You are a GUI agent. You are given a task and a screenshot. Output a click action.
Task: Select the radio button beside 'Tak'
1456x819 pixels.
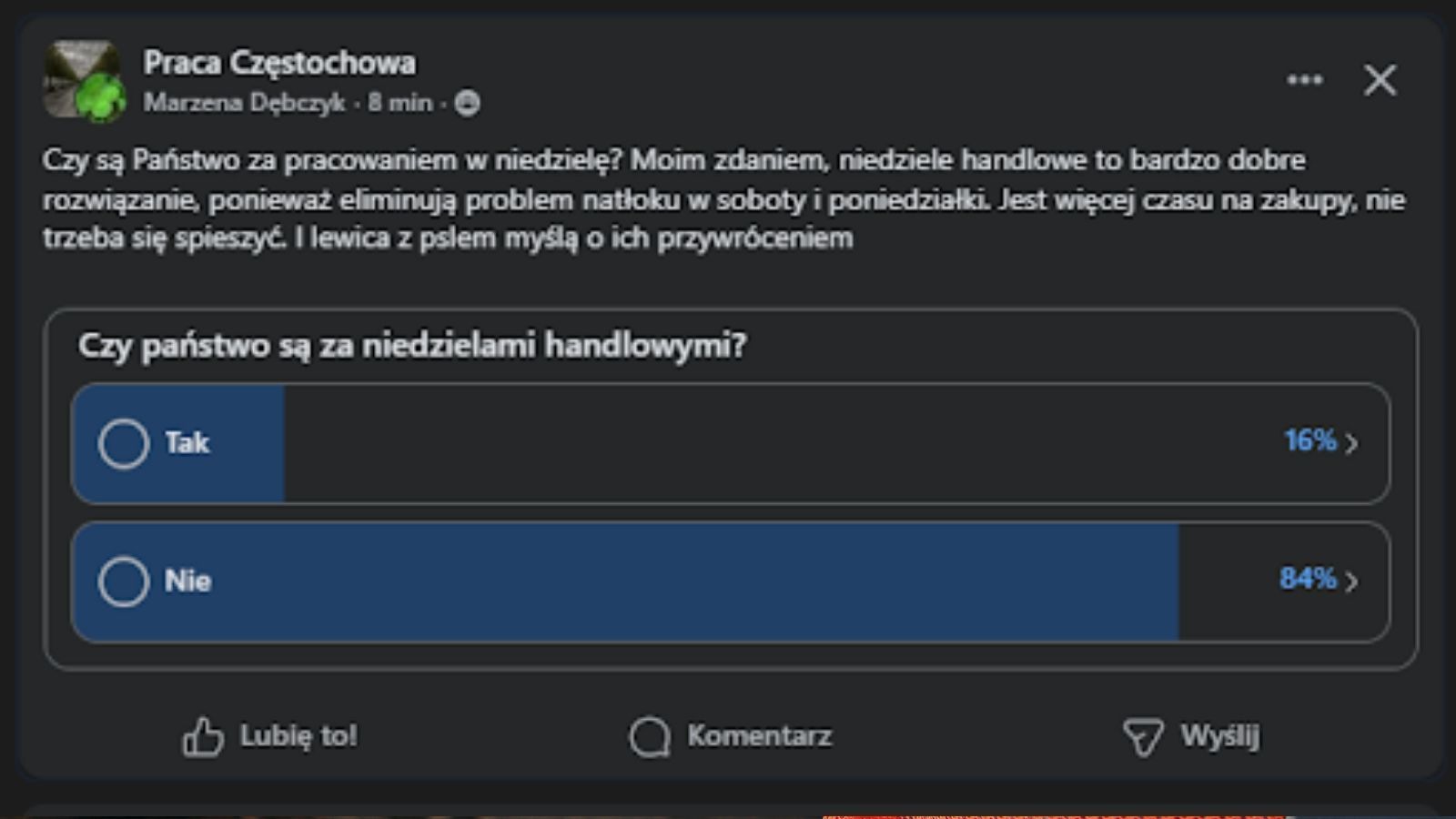click(123, 443)
